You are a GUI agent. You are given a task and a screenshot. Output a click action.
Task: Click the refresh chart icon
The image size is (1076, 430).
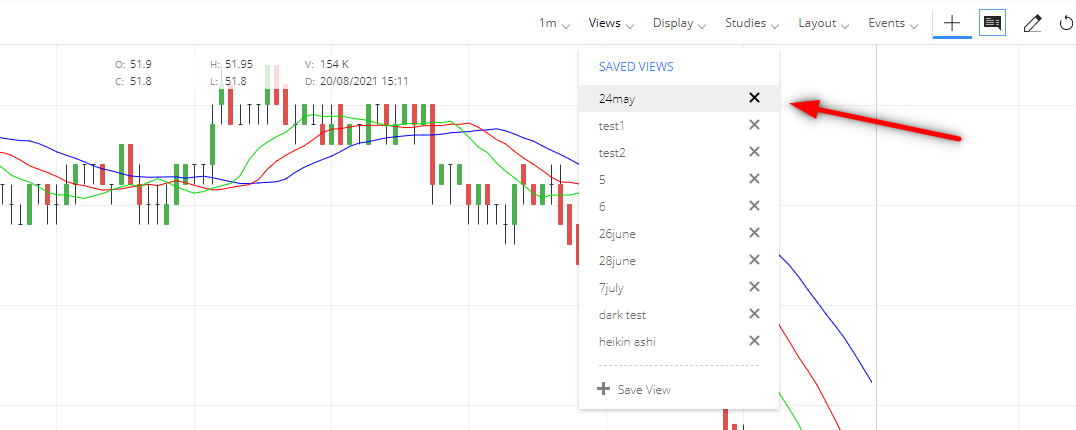click(1066, 23)
